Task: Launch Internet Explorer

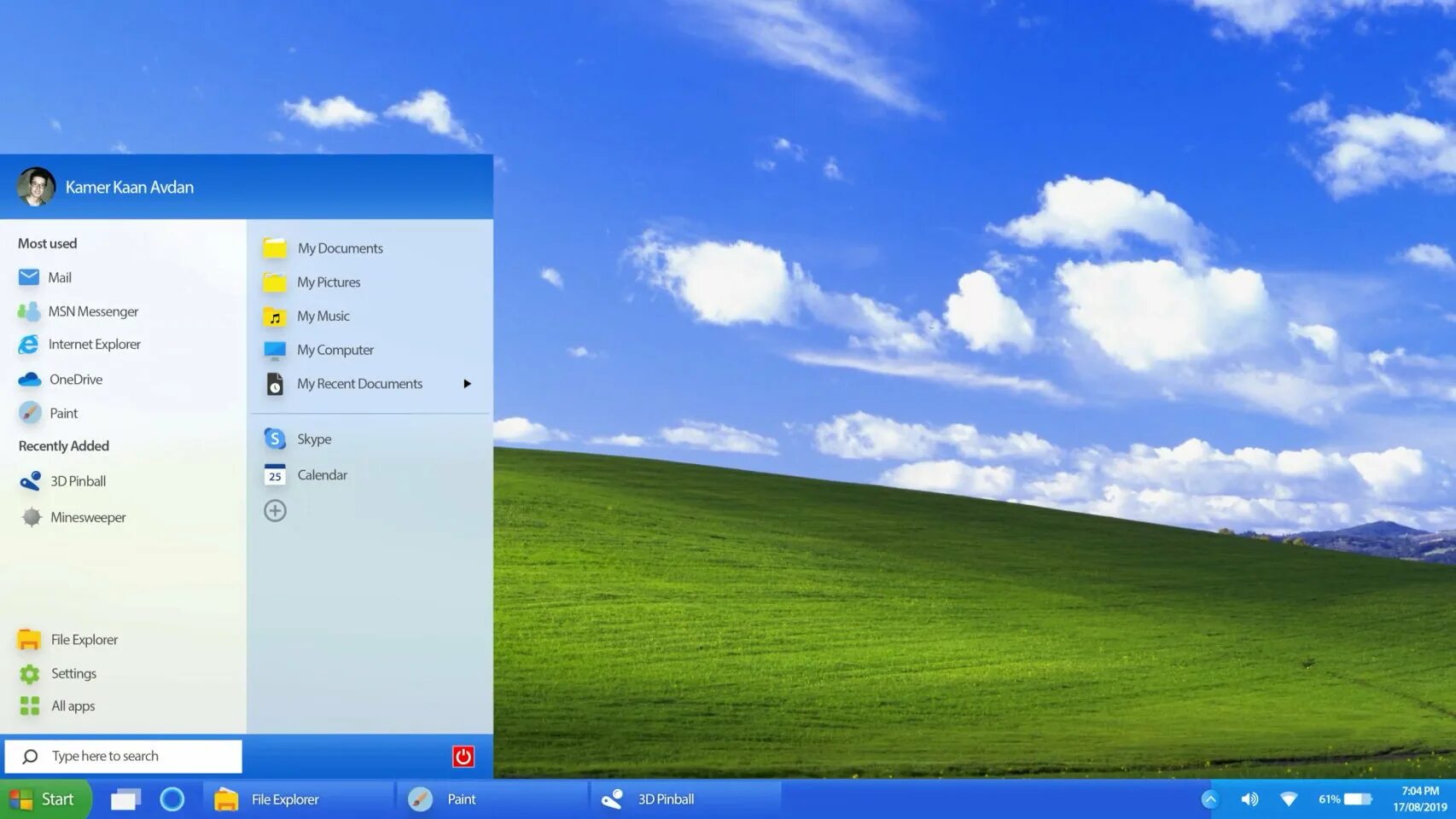Action: tap(94, 344)
